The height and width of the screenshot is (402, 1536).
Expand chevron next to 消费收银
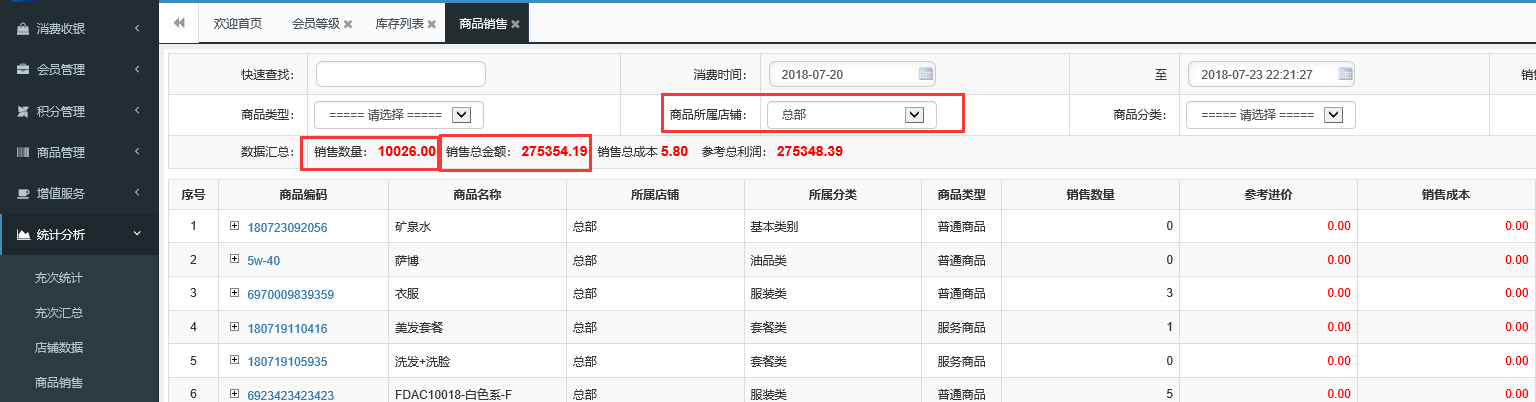tap(136, 28)
